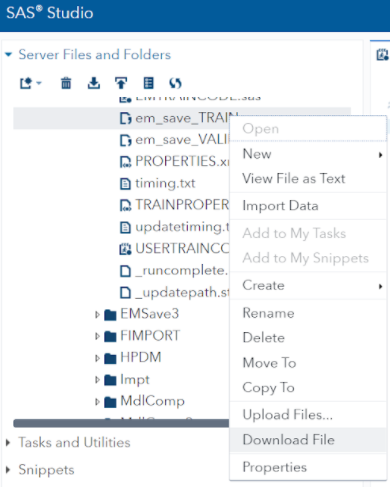Click the HPDM folder name
This screenshot has width=390, height=487.
point(141,358)
